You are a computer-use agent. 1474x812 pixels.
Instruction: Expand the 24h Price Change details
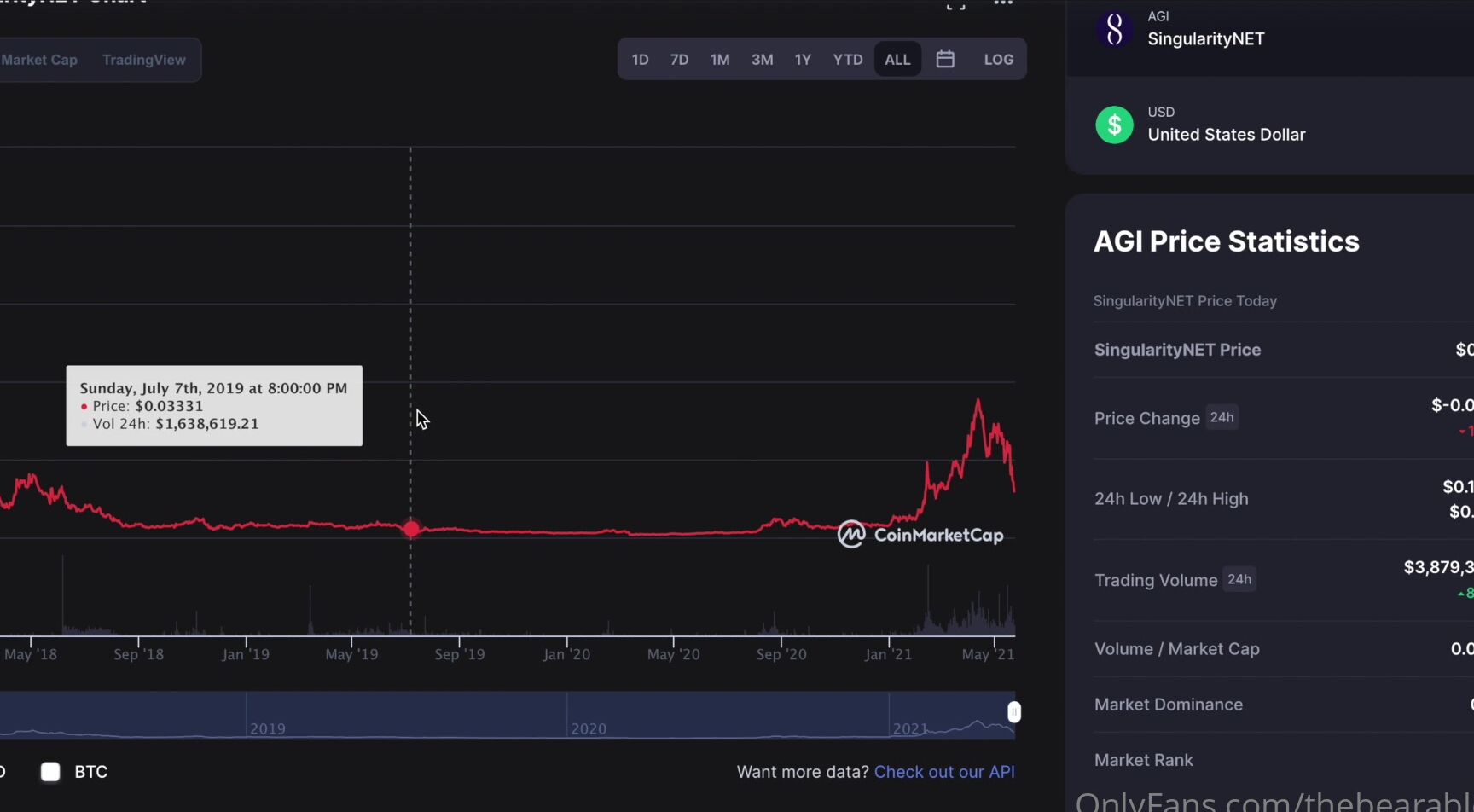click(x=1222, y=417)
